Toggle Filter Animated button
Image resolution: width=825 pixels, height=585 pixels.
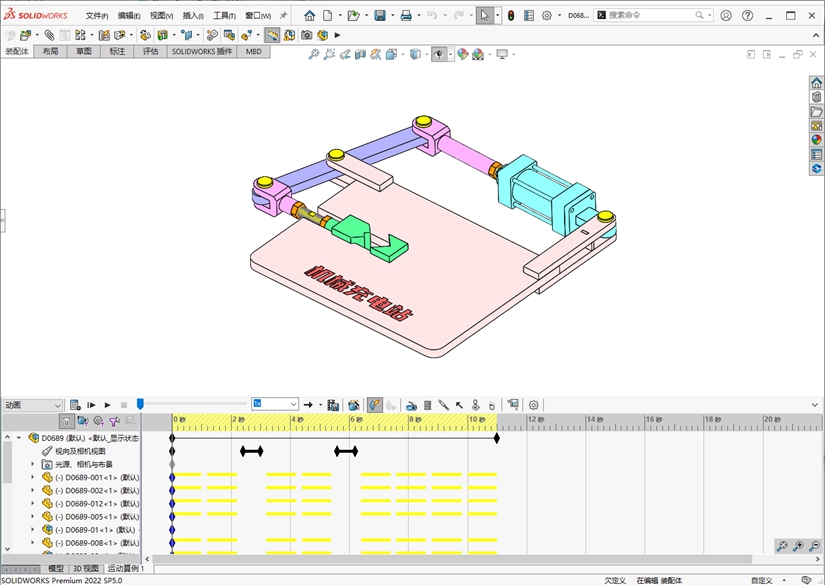(83, 421)
